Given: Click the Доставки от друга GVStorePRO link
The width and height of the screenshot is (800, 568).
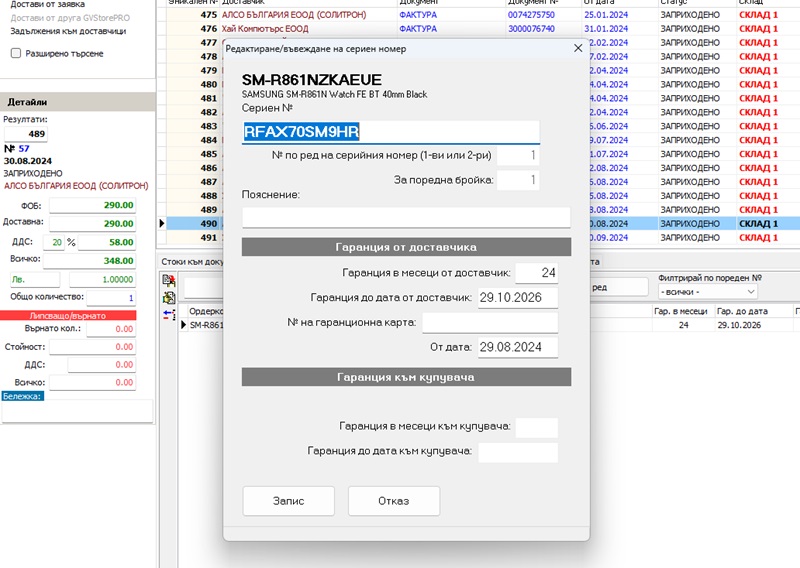Looking at the screenshot, I should [x=70, y=18].
